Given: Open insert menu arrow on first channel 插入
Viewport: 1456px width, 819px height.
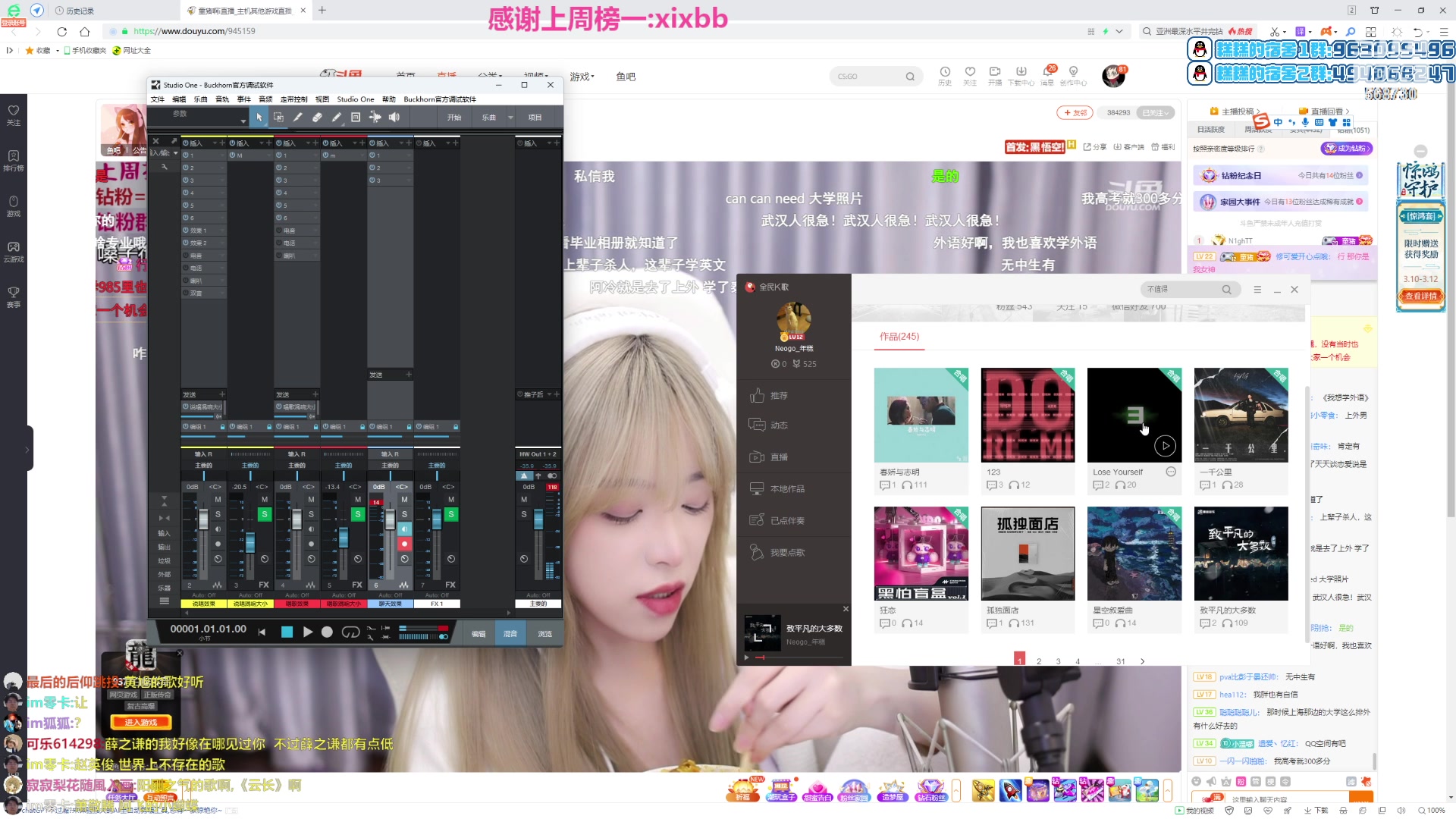Looking at the screenshot, I should (215, 143).
